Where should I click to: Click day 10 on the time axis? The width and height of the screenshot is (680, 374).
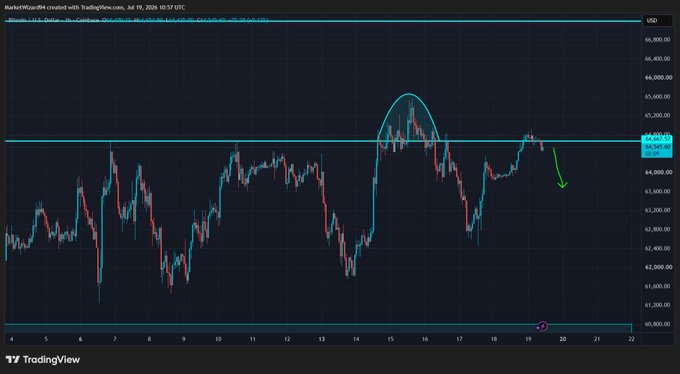coord(218,339)
